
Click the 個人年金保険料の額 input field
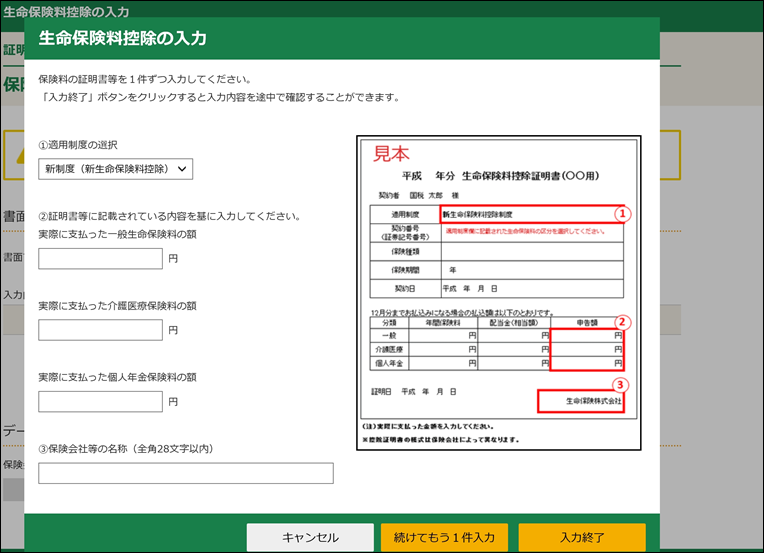coord(100,401)
